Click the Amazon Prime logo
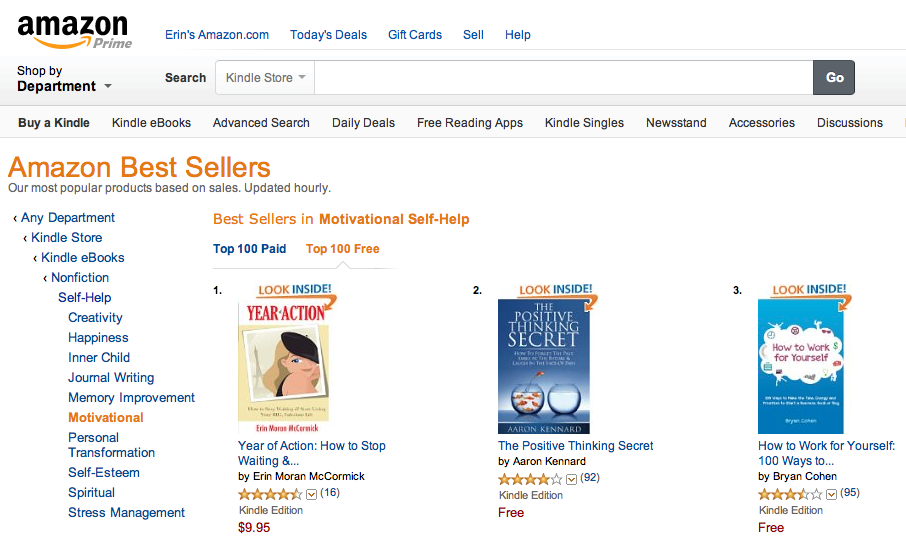The width and height of the screenshot is (906, 536). (74, 31)
